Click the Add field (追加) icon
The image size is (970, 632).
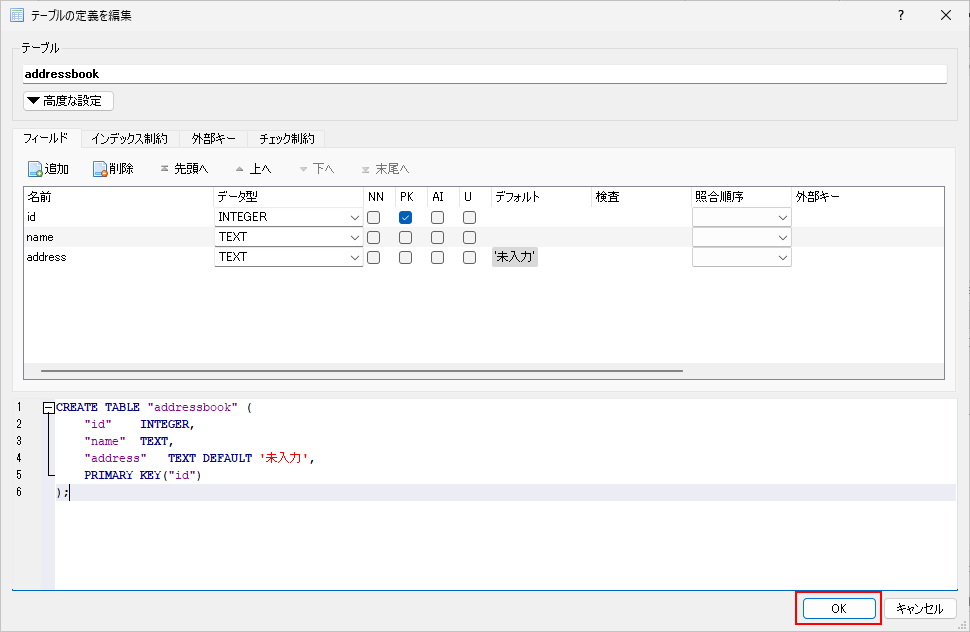click(x=35, y=169)
